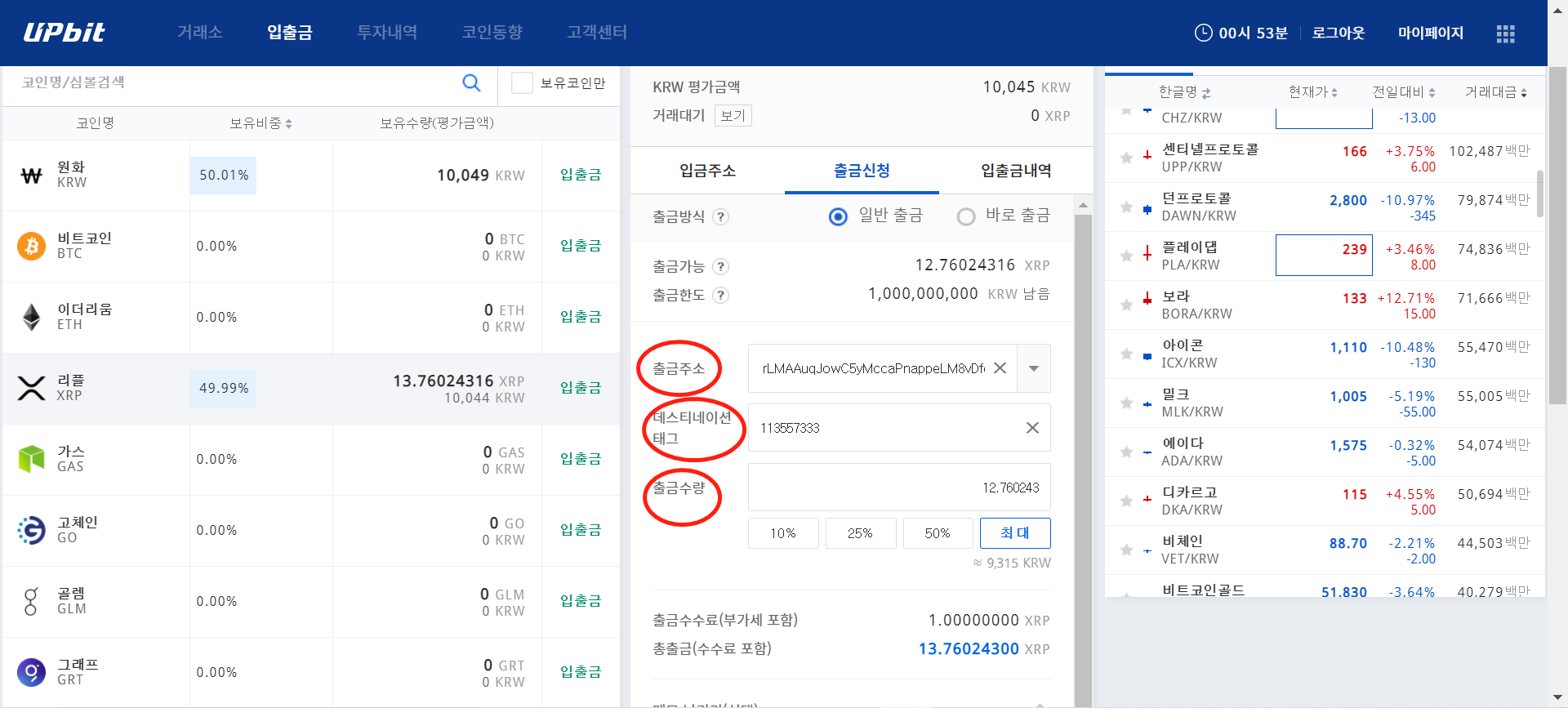Favorite 플레이댑 PLA/KRW with star icon
Image resolution: width=1568 pixels, height=708 pixels.
[x=1126, y=256]
